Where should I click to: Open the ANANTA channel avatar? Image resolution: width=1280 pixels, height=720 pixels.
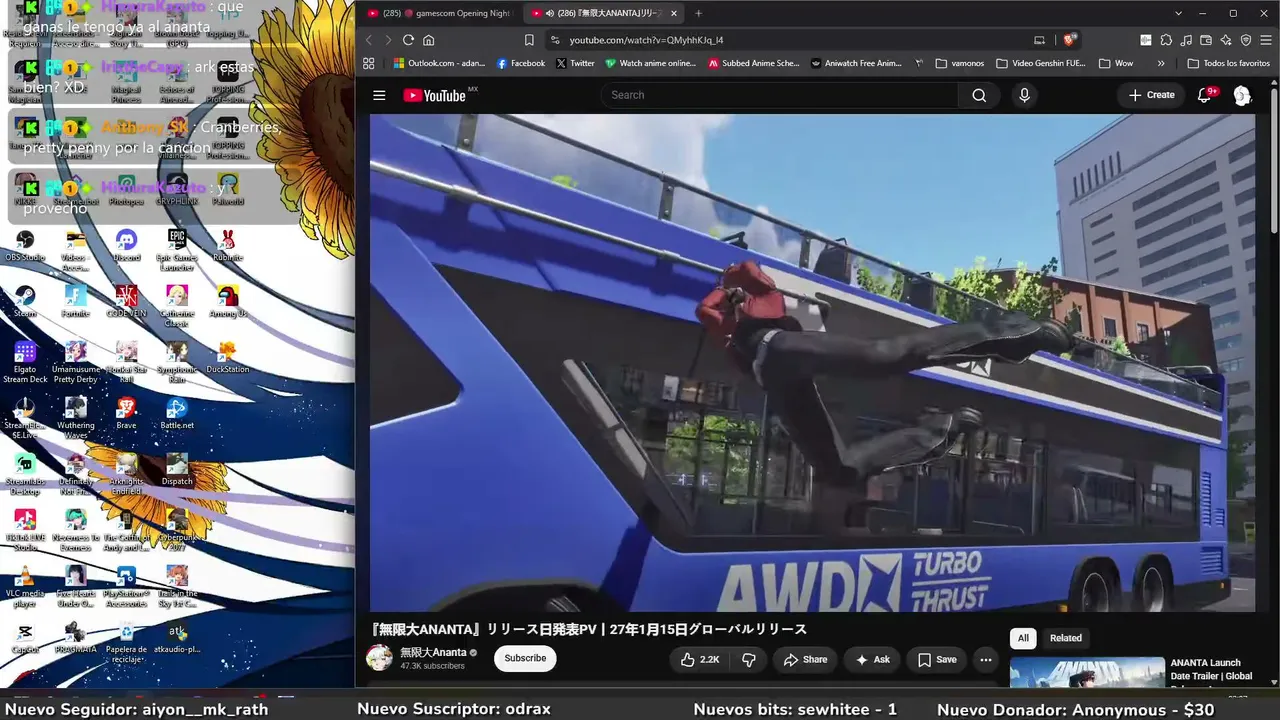(x=380, y=658)
